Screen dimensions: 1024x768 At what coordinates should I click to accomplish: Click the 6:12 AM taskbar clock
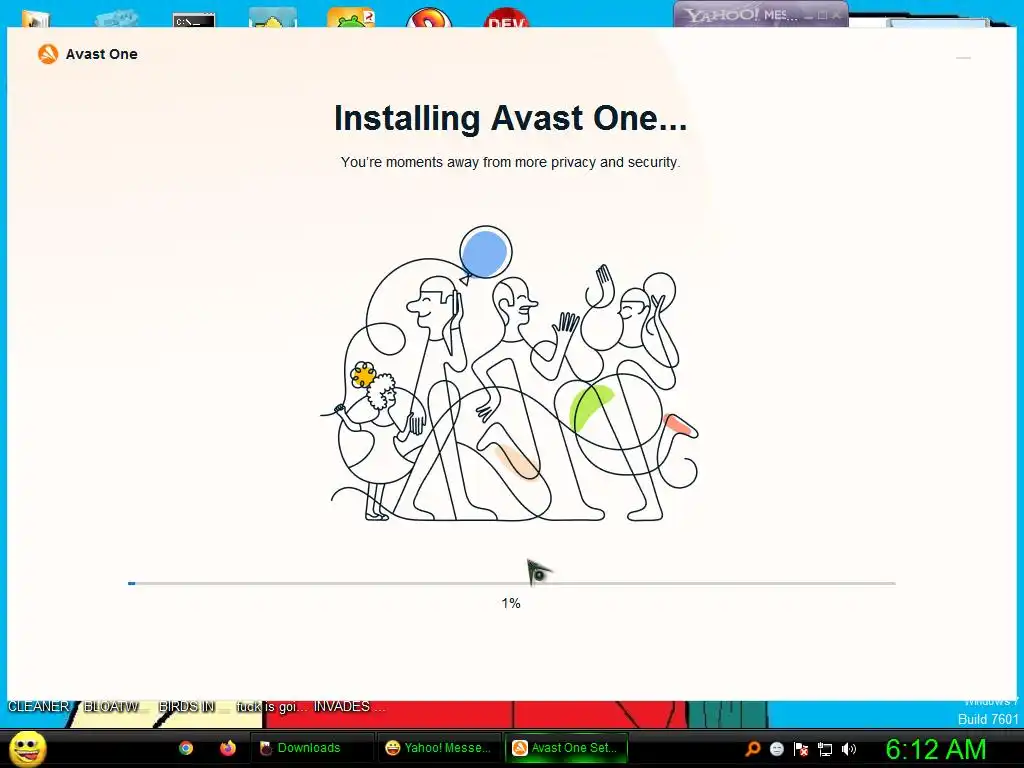[x=936, y=749]
